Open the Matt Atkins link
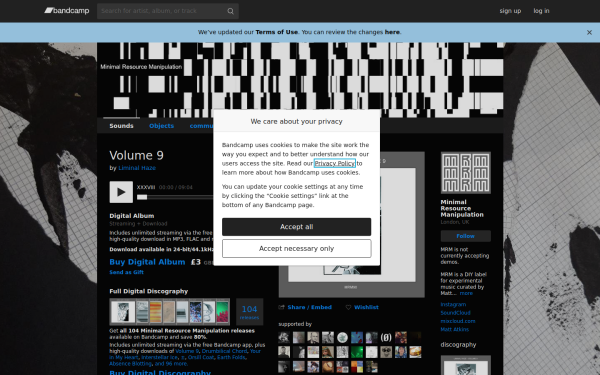Screen dimensions: 600x375 click(x=455, y=329)
